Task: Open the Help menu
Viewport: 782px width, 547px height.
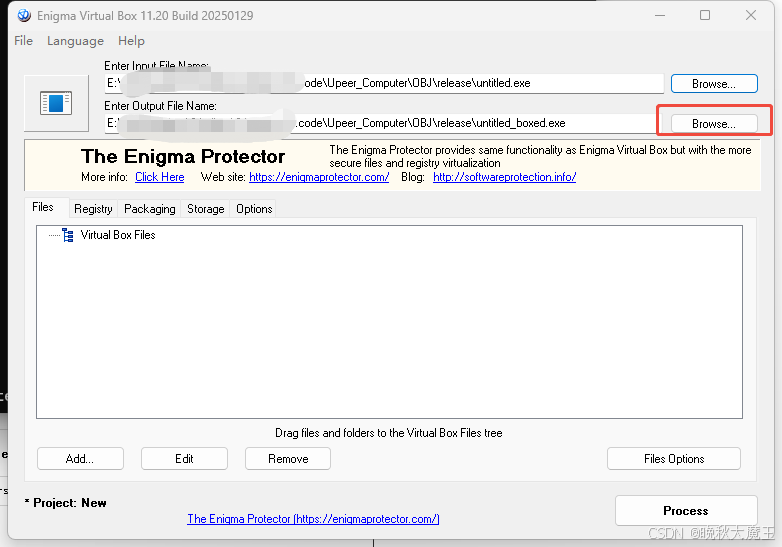Action: [131, 41]
